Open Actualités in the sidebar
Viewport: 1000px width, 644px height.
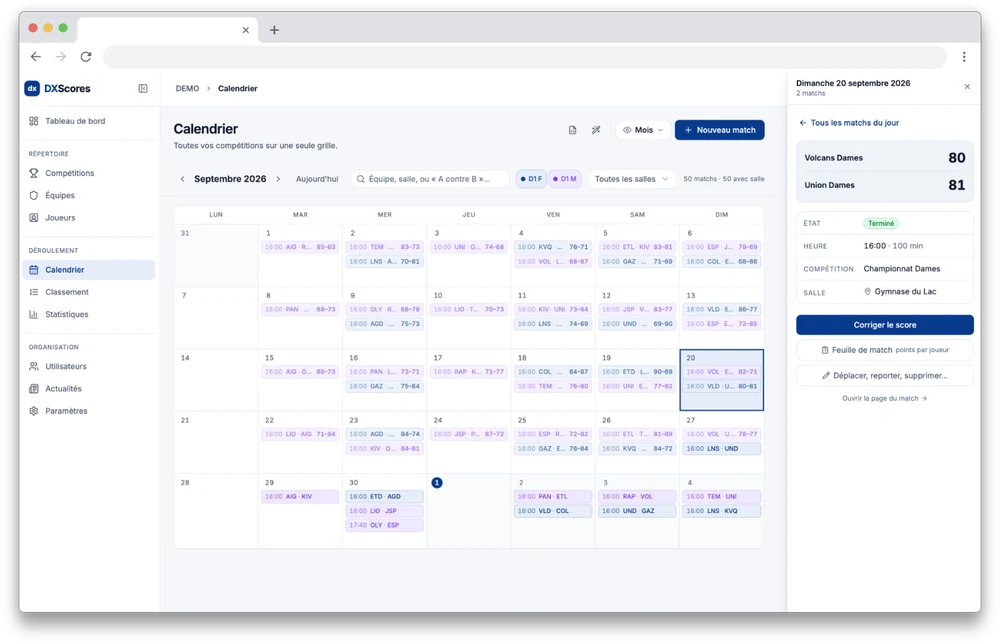(x=89, y=389)
